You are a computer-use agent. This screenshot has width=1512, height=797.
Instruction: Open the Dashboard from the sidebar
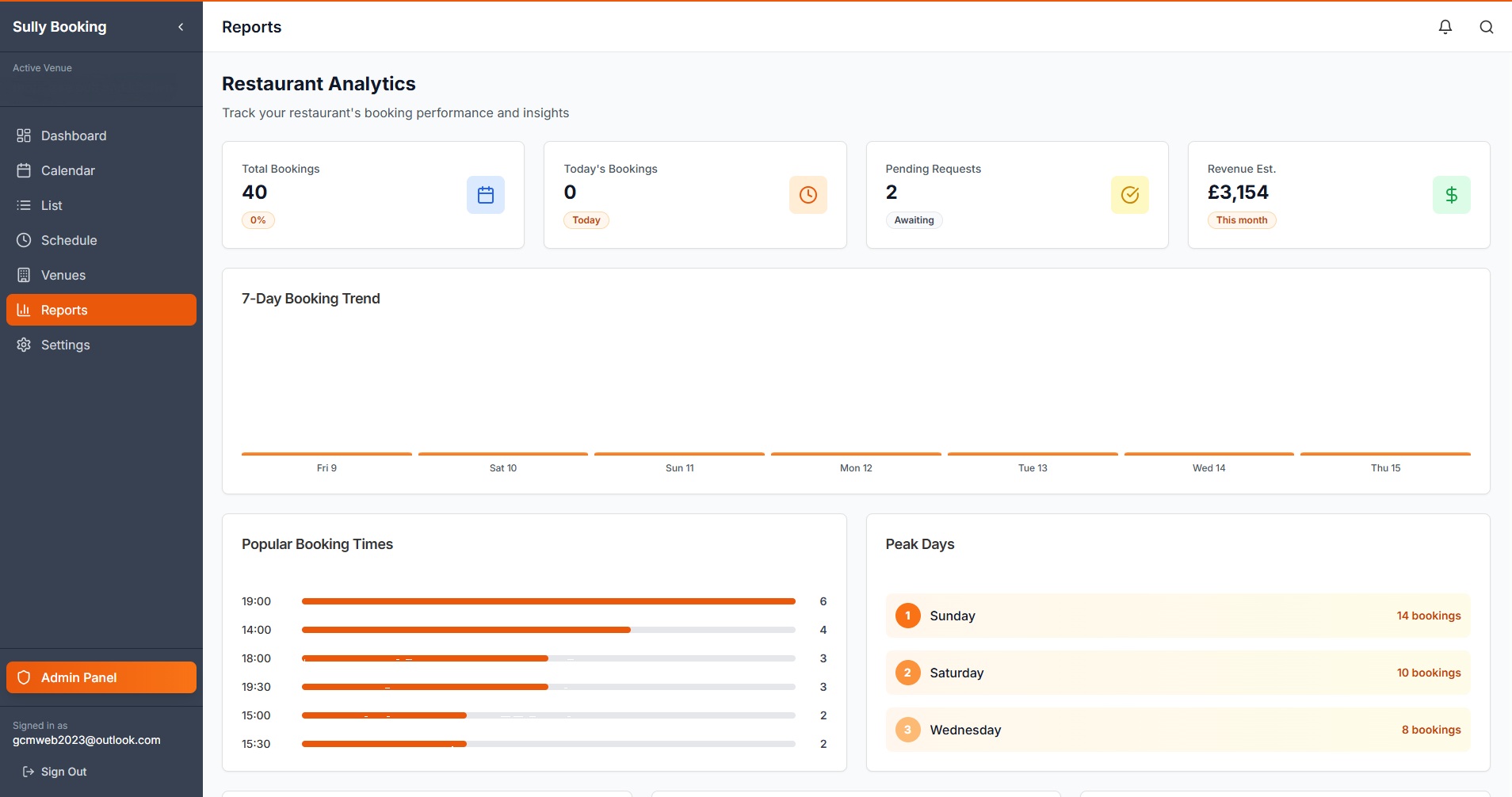(x=74, y=135)
